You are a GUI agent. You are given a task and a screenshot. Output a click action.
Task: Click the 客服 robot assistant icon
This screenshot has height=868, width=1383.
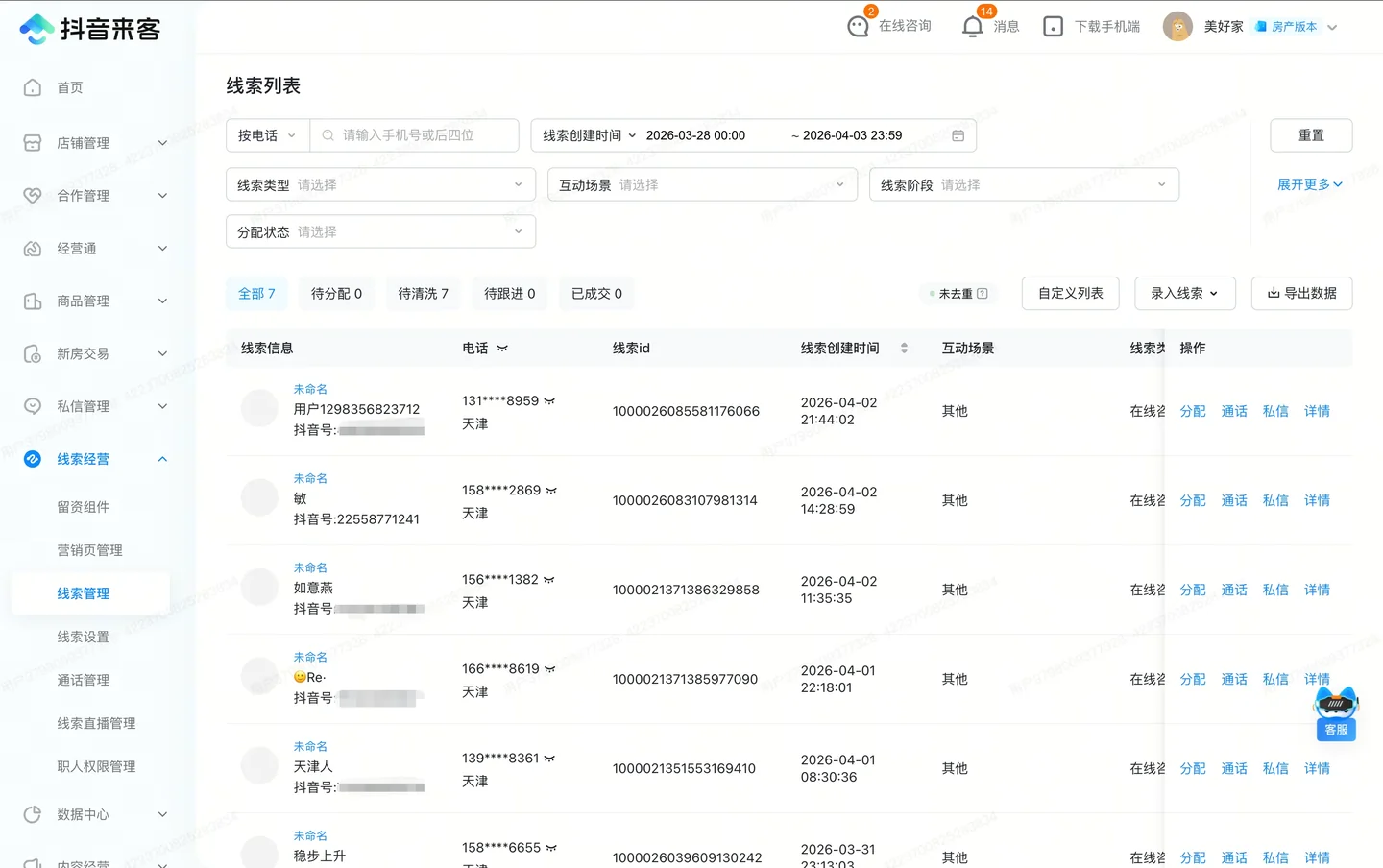(1336, 711)
